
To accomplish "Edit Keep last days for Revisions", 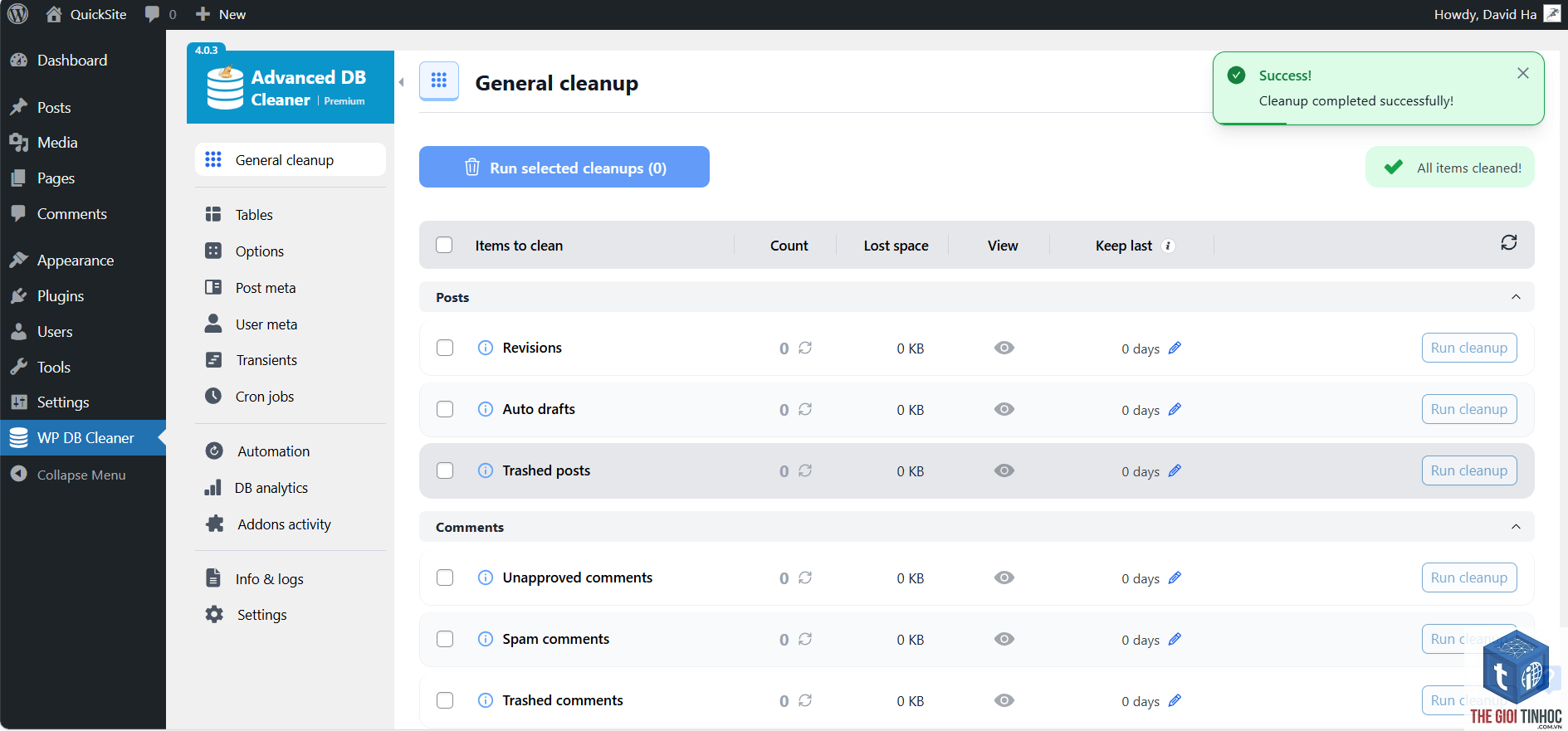I will tap(1175, 348).
